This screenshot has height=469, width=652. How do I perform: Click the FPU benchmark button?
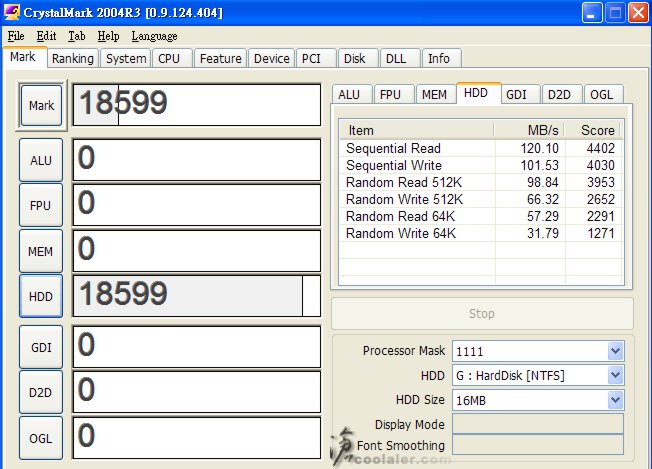[41, 205]
